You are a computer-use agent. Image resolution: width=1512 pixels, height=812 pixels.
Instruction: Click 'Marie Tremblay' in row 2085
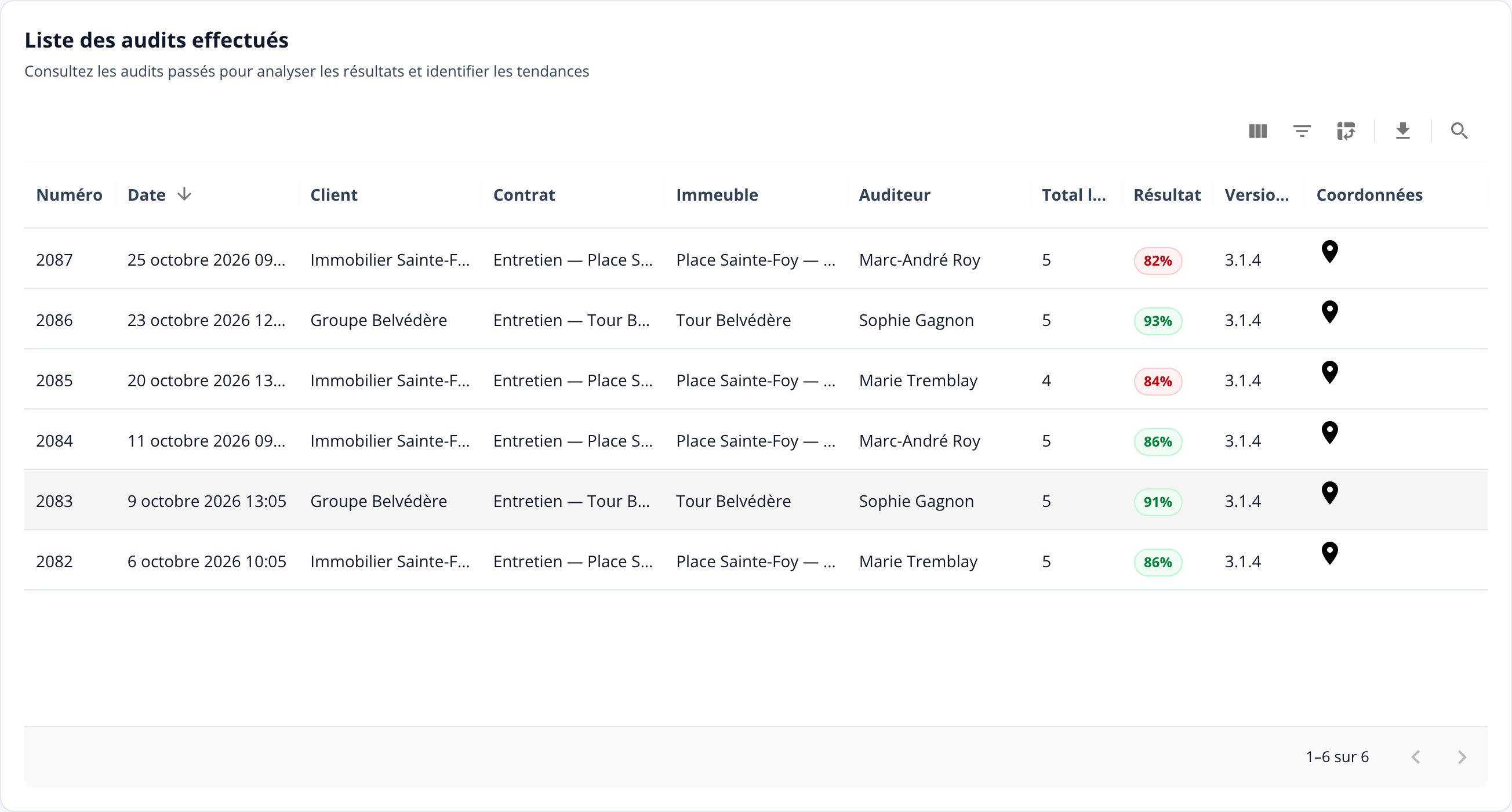tap(918, 380)
